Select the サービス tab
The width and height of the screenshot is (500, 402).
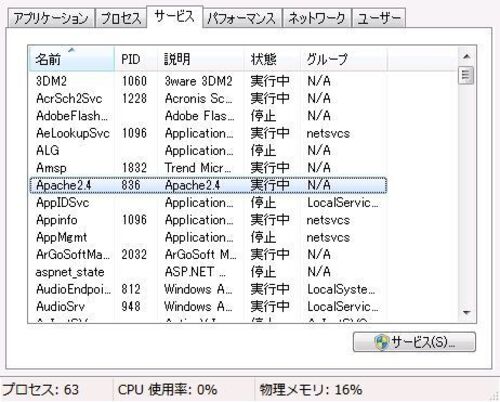point(174,16)
